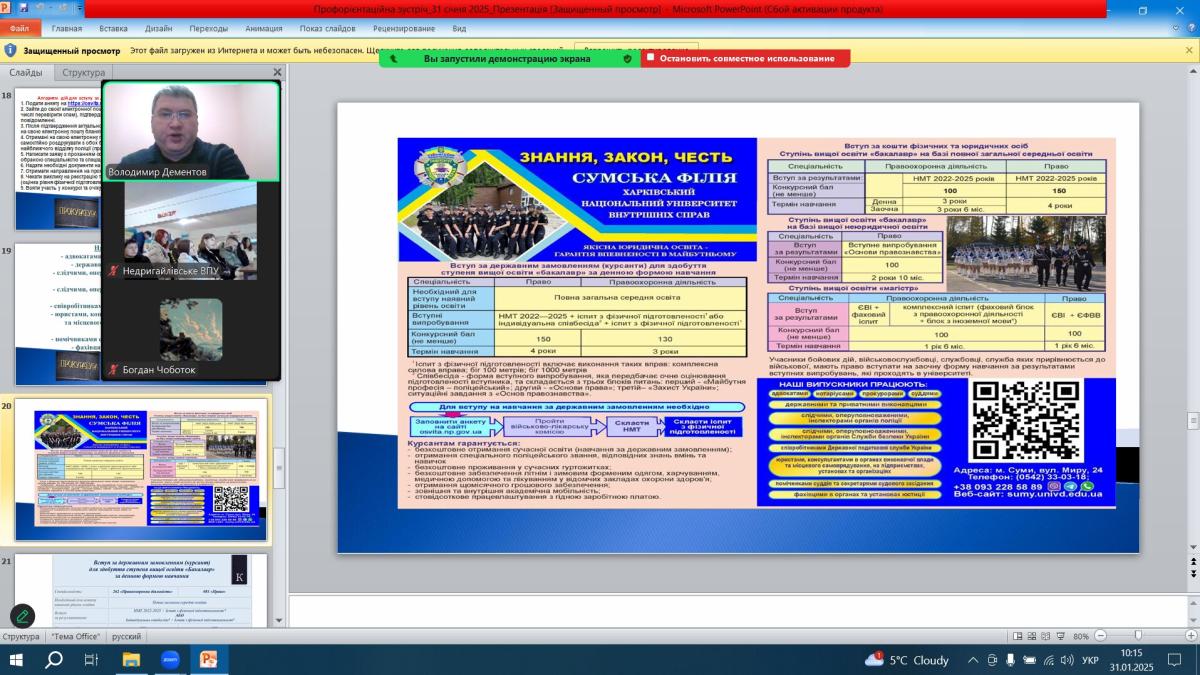Show hidden system tray icons
Screen dimensions: 1200x675
coord(973,660)
